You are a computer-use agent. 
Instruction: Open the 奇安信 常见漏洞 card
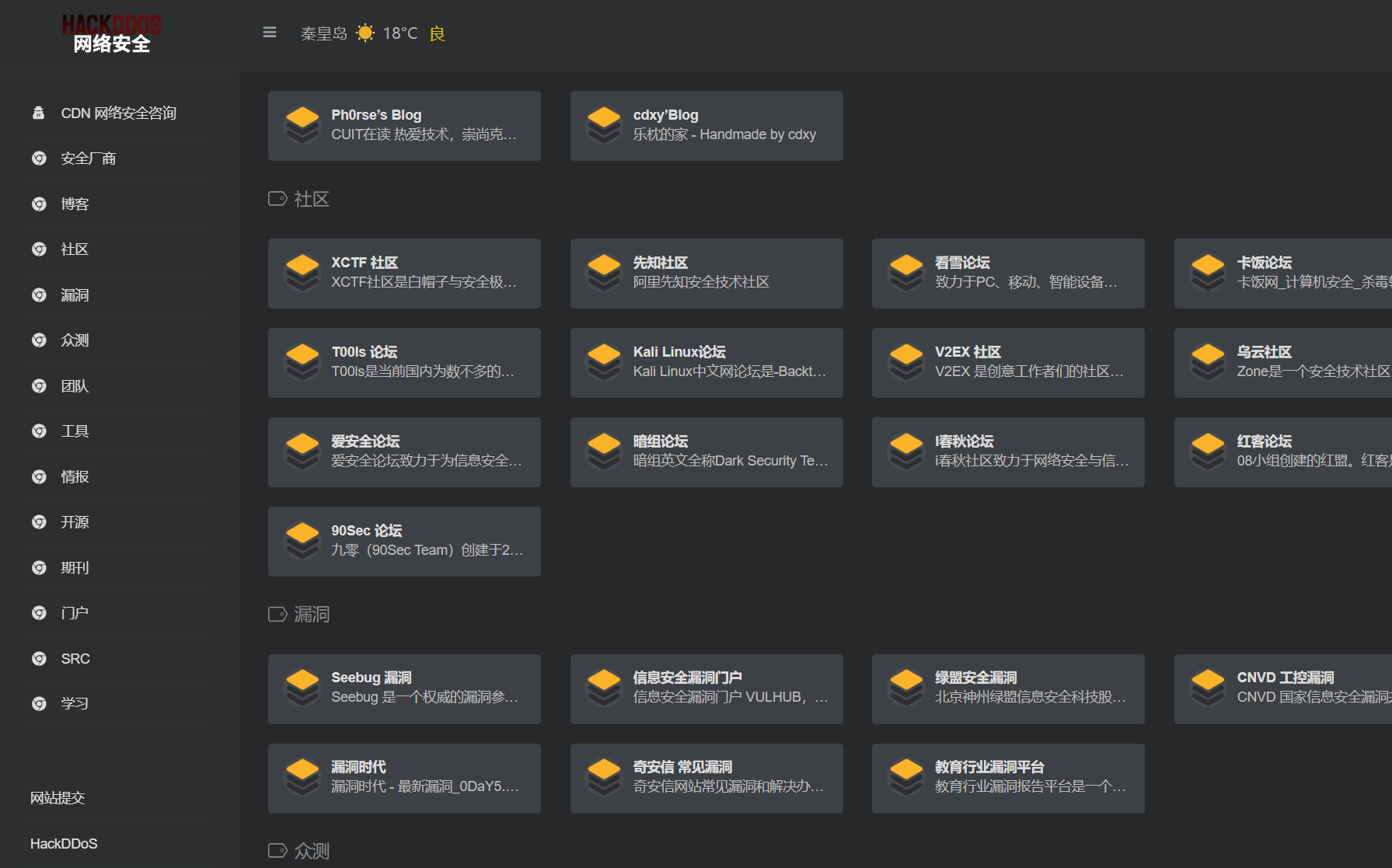[x=706, y=779]
